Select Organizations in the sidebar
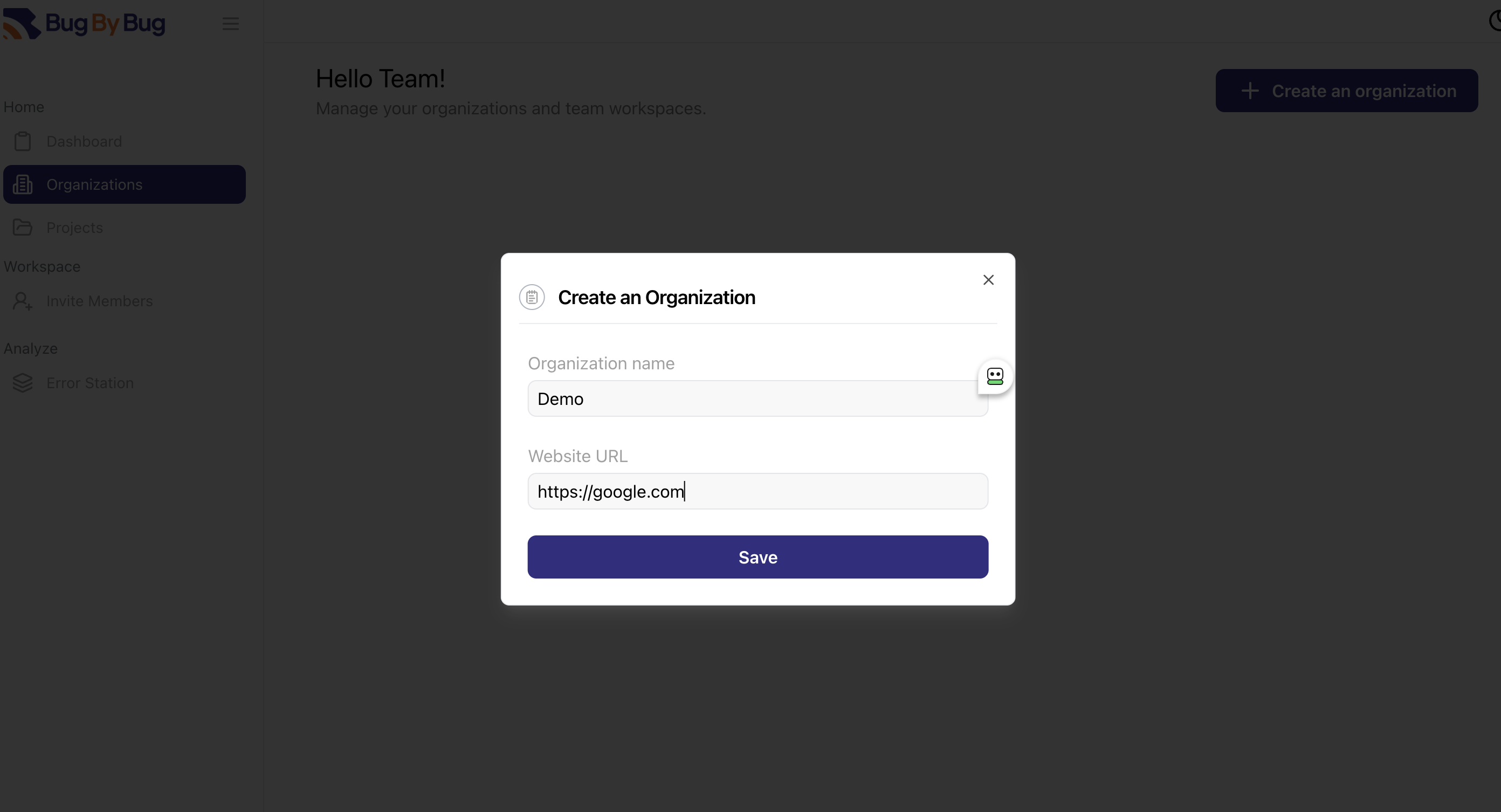The height and width of the screenshot is (812, 1501). pos(94,184)
